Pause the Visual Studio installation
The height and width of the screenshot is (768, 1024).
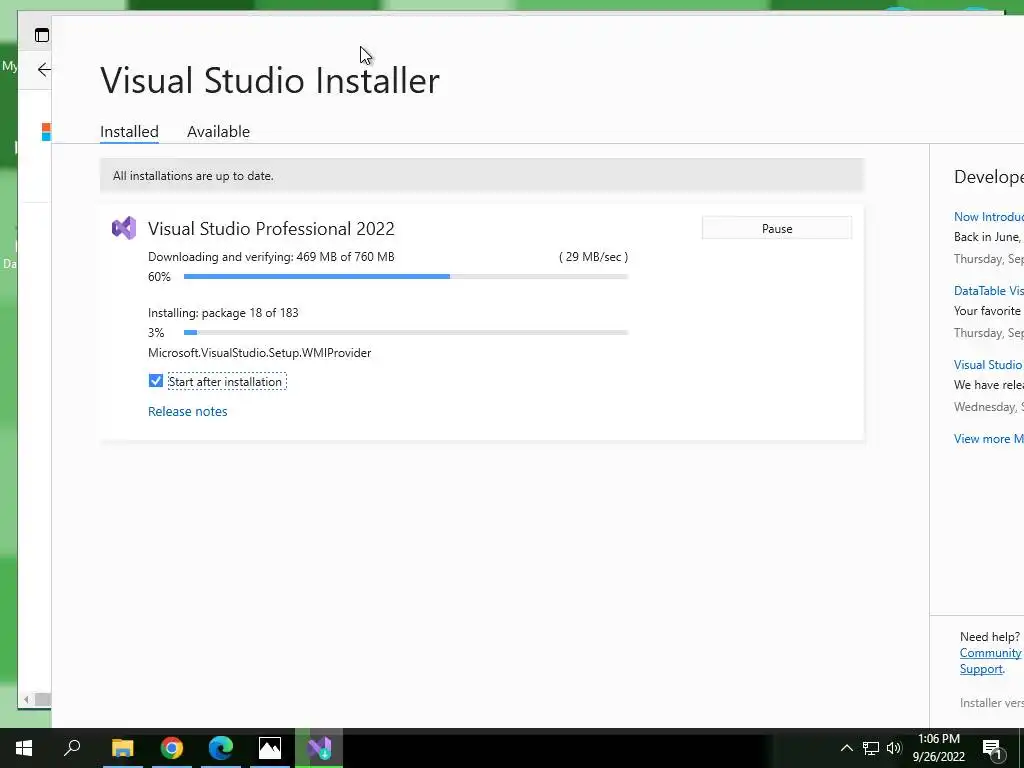point(776,229)
